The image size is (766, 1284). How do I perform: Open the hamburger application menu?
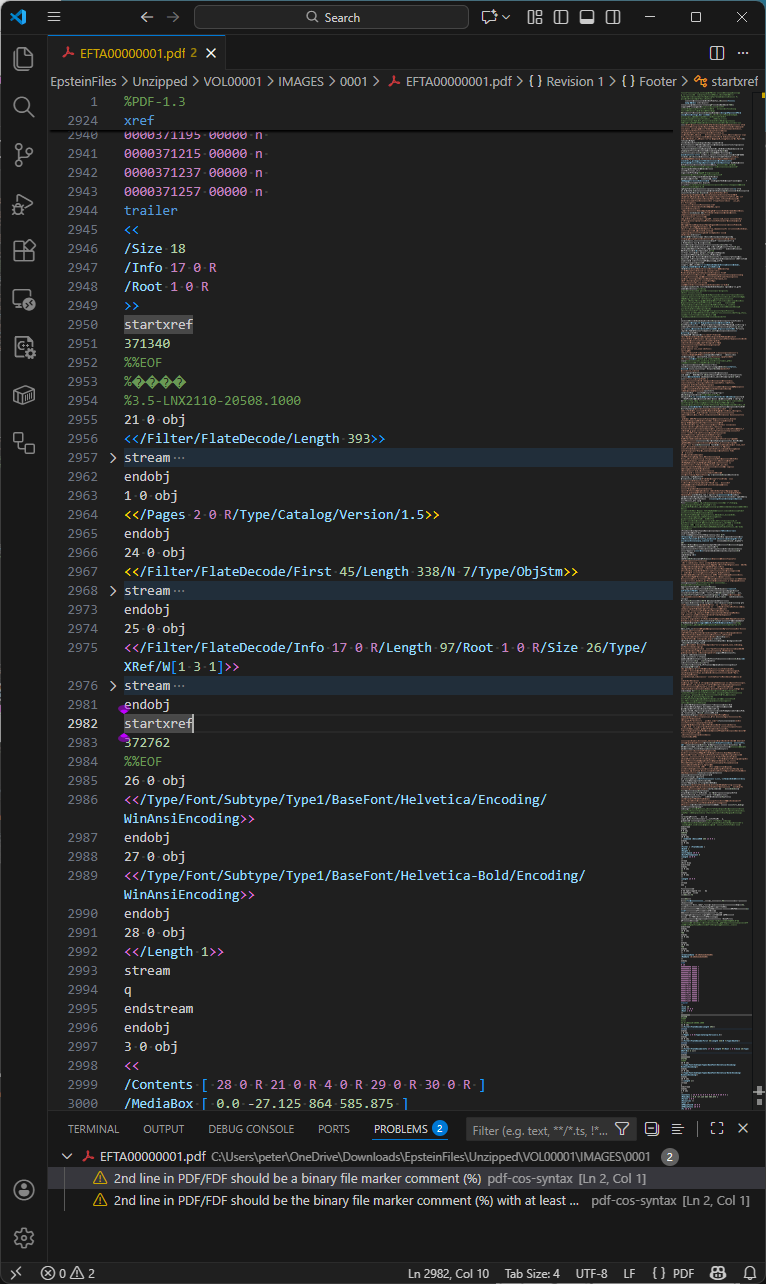54,17
